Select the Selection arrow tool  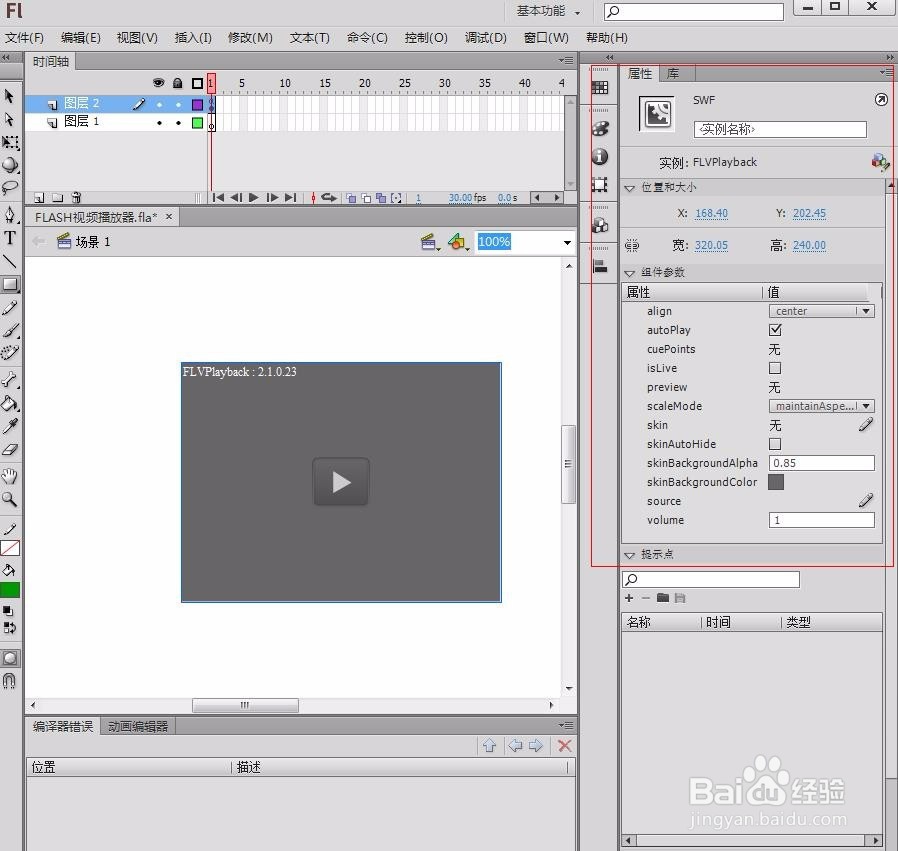(9, 96)
